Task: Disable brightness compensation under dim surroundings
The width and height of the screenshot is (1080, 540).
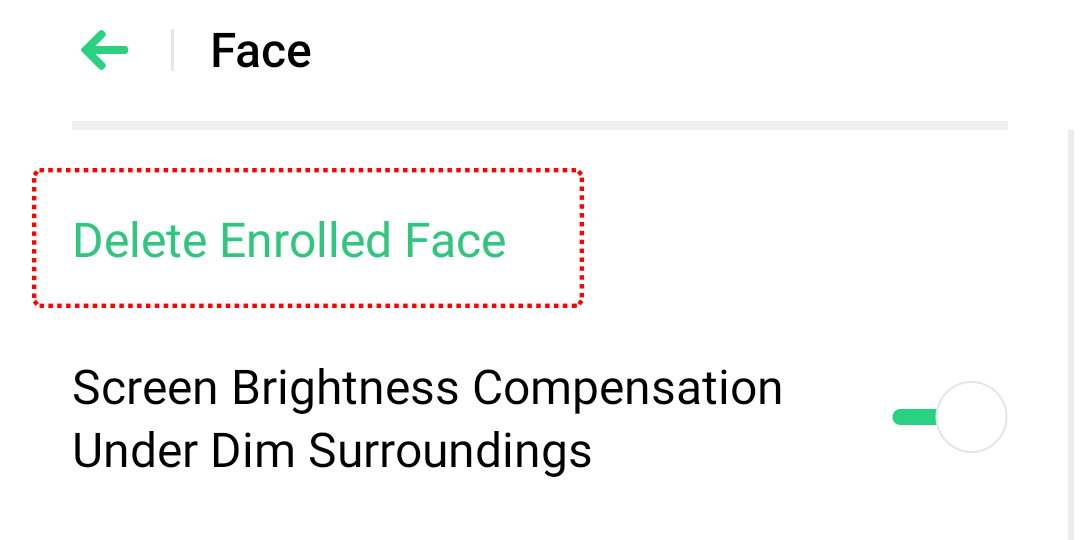Action: click(x=949, y=417)
